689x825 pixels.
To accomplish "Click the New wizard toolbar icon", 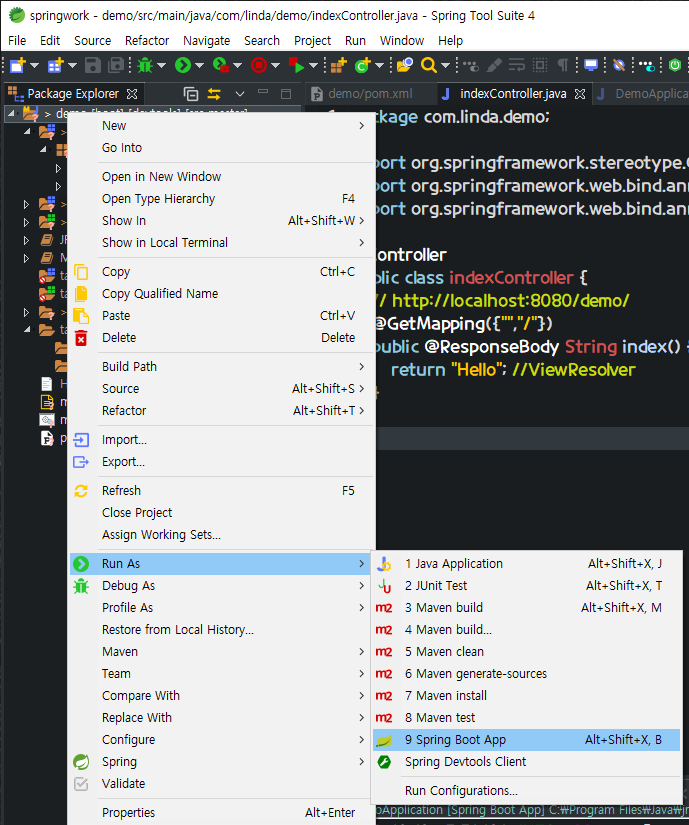I will (17, 65).
